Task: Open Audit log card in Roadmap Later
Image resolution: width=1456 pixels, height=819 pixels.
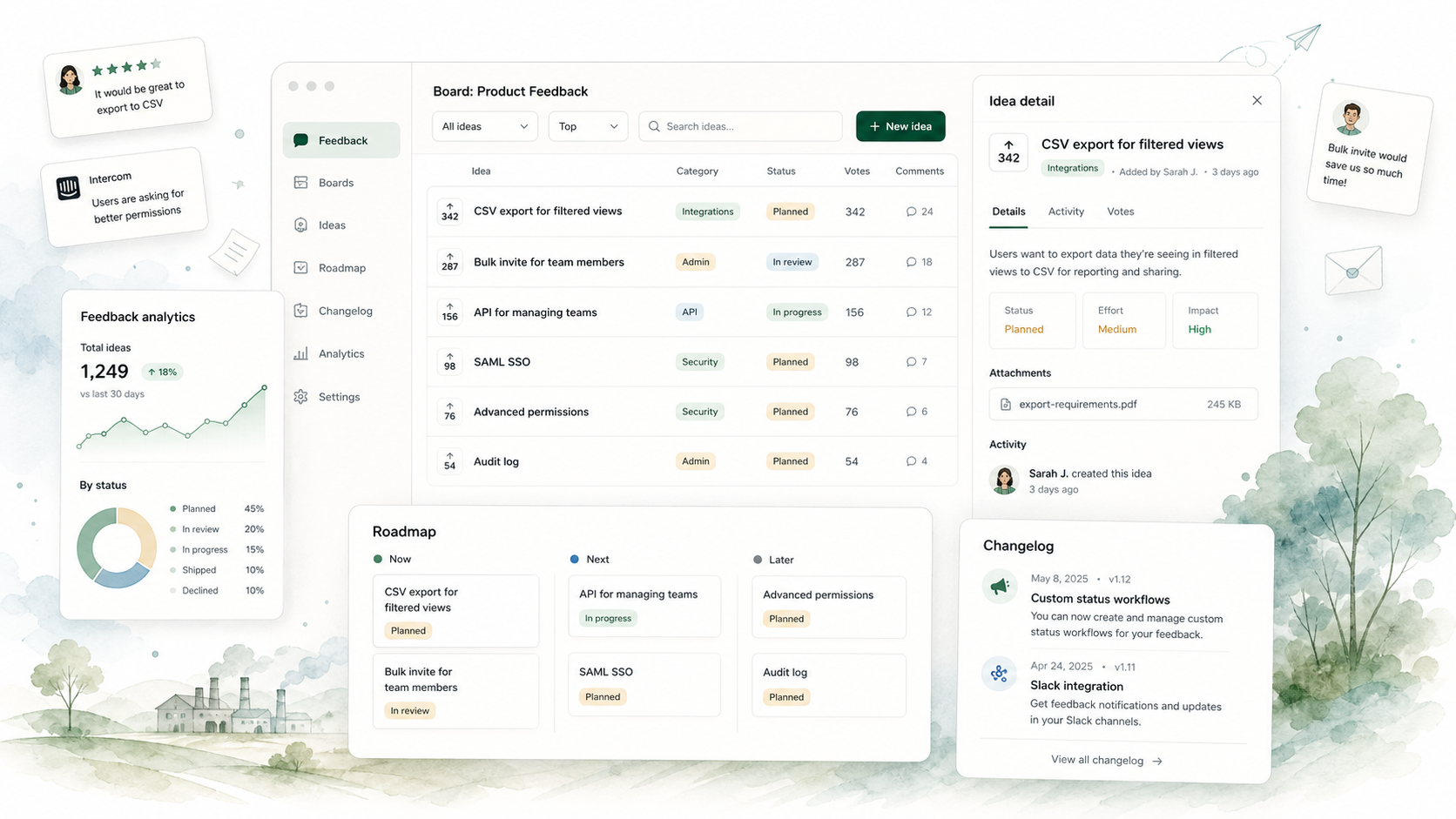Action: tap(828, 685)
